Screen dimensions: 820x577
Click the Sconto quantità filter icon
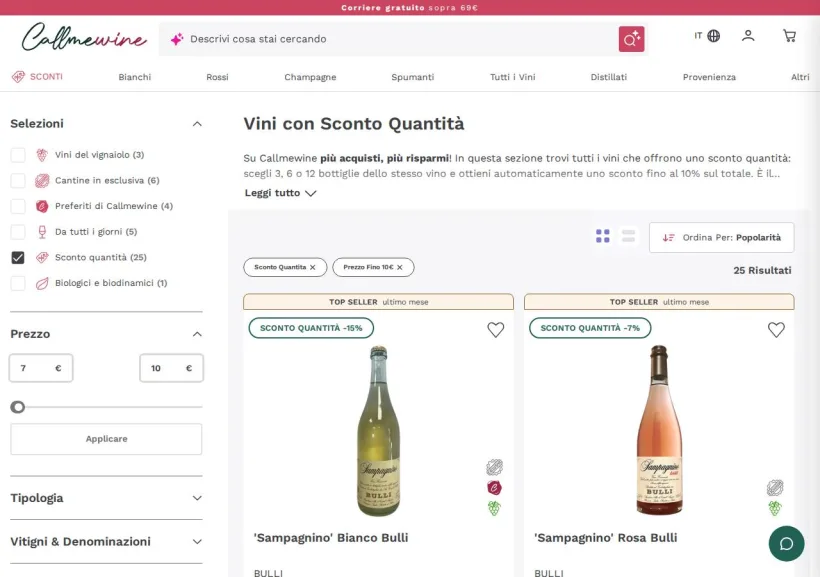(42, 257)
